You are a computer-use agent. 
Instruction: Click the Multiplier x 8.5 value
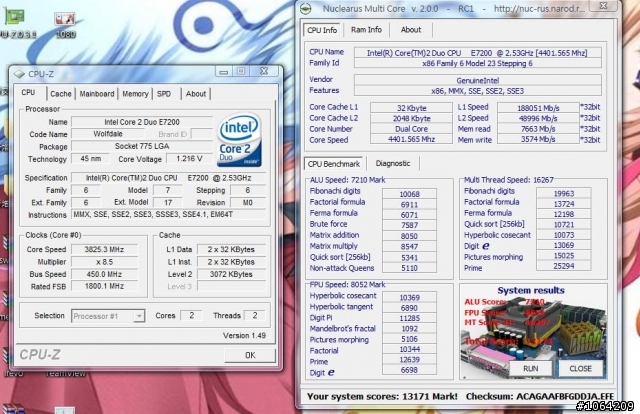click(104, 262)
